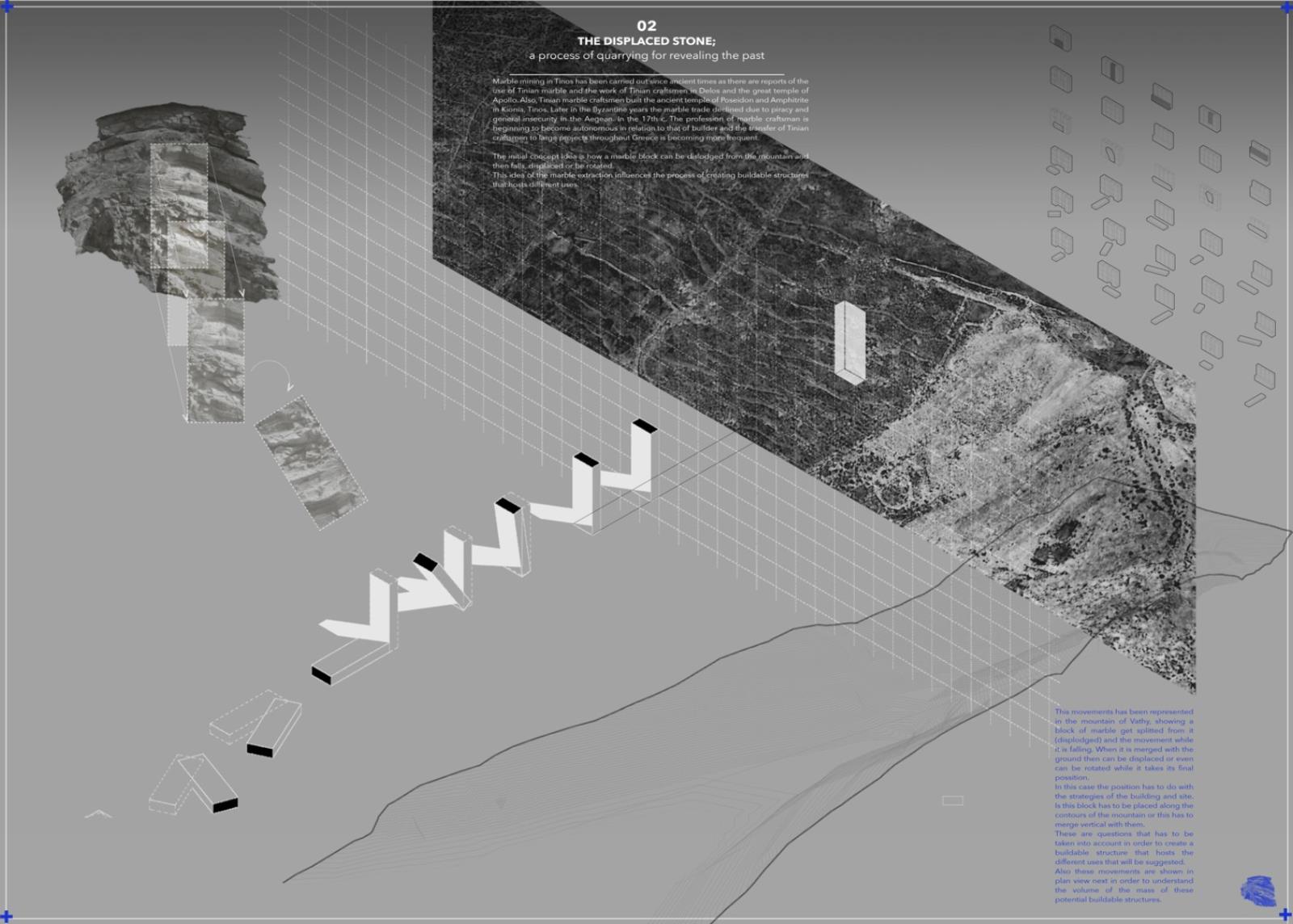Select the small white chevron shape at bottom left
This screenshot has width=1293, height=924.
point(98,813)
